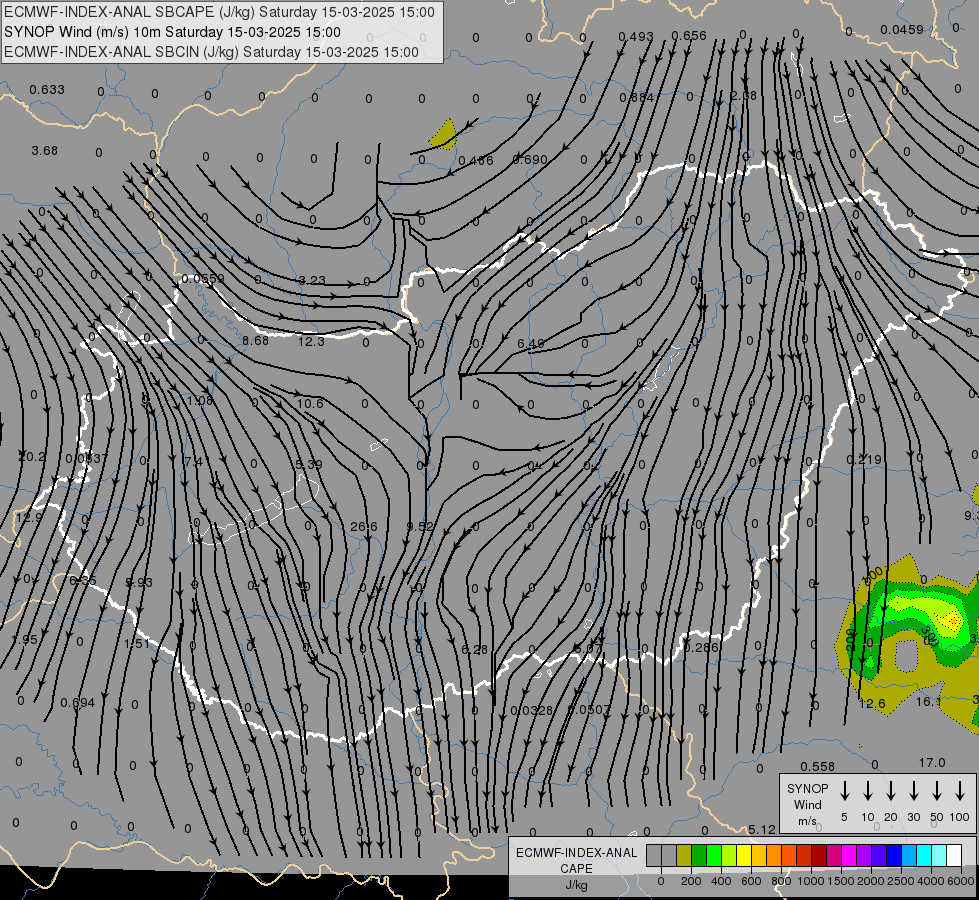Image resolution: width=979 pixels, height=900 pixels.
Task: Click the map value 3.68
Action: [x=44, y=151]
